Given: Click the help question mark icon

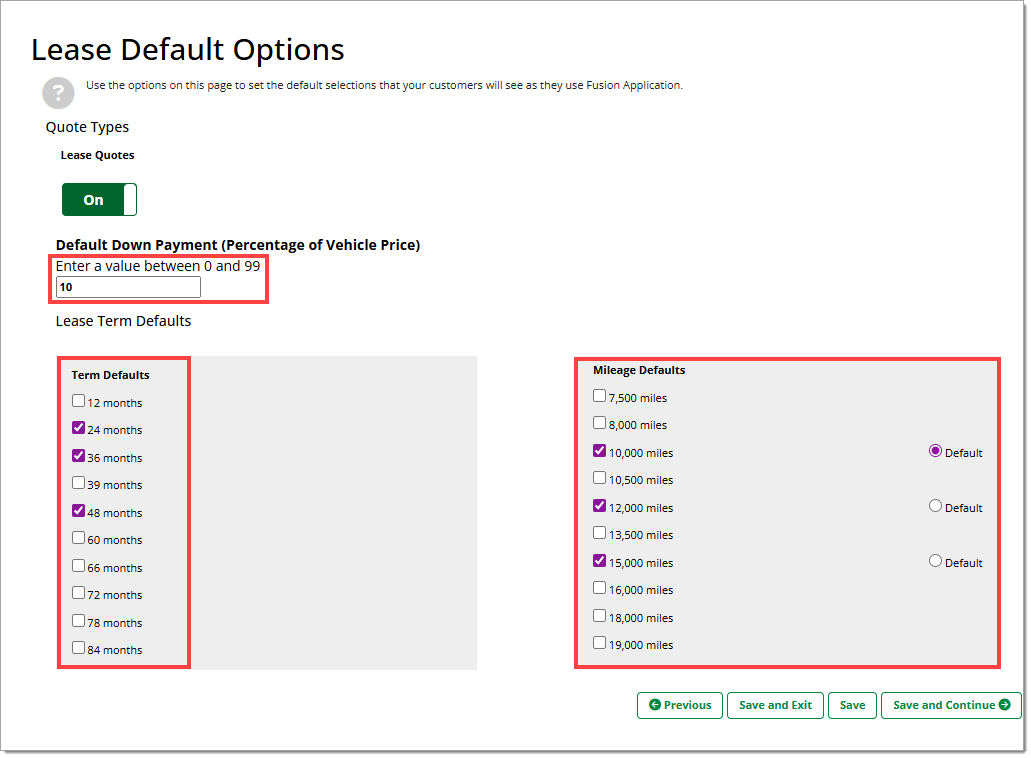Looking at the screenshot, I should coord(58,93).
